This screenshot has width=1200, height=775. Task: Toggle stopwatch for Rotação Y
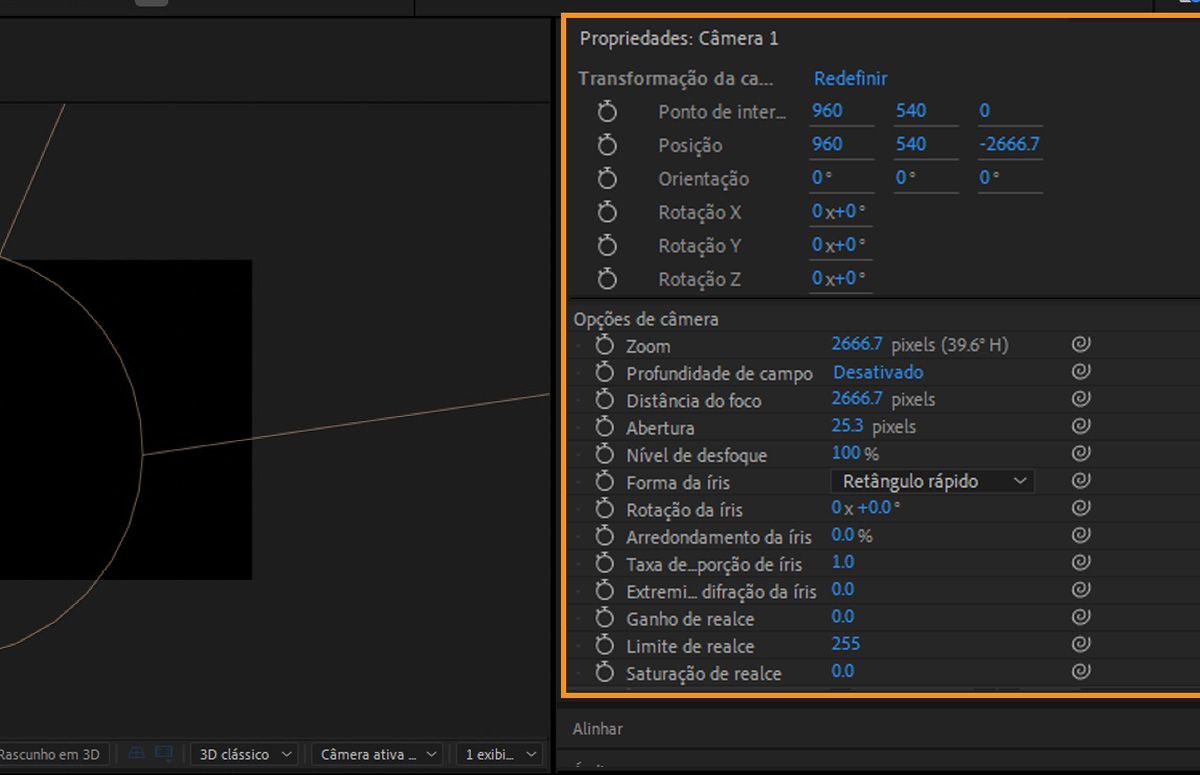pos(607,245)
